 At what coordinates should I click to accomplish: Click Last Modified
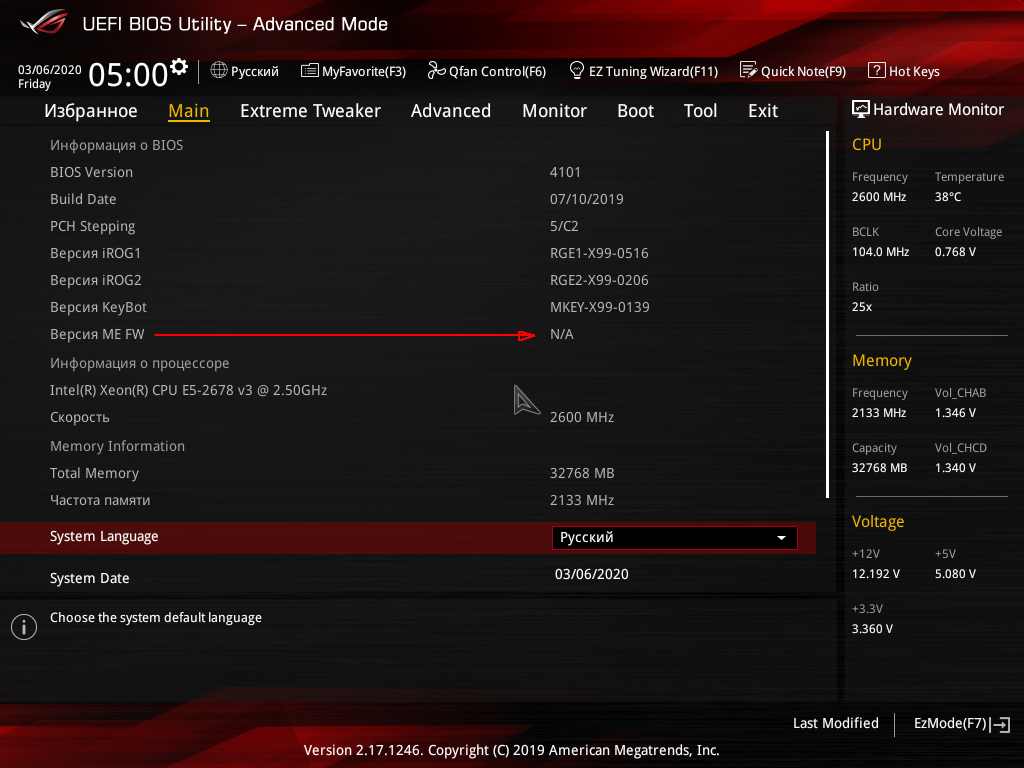tap(835, 723)
